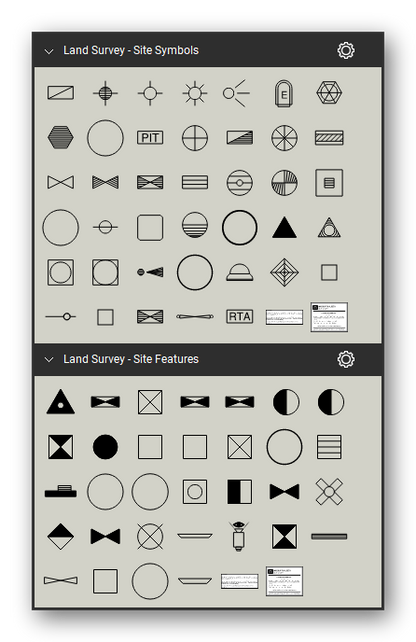
Task: Select the circle with X through it
Action: pos(150,536)
